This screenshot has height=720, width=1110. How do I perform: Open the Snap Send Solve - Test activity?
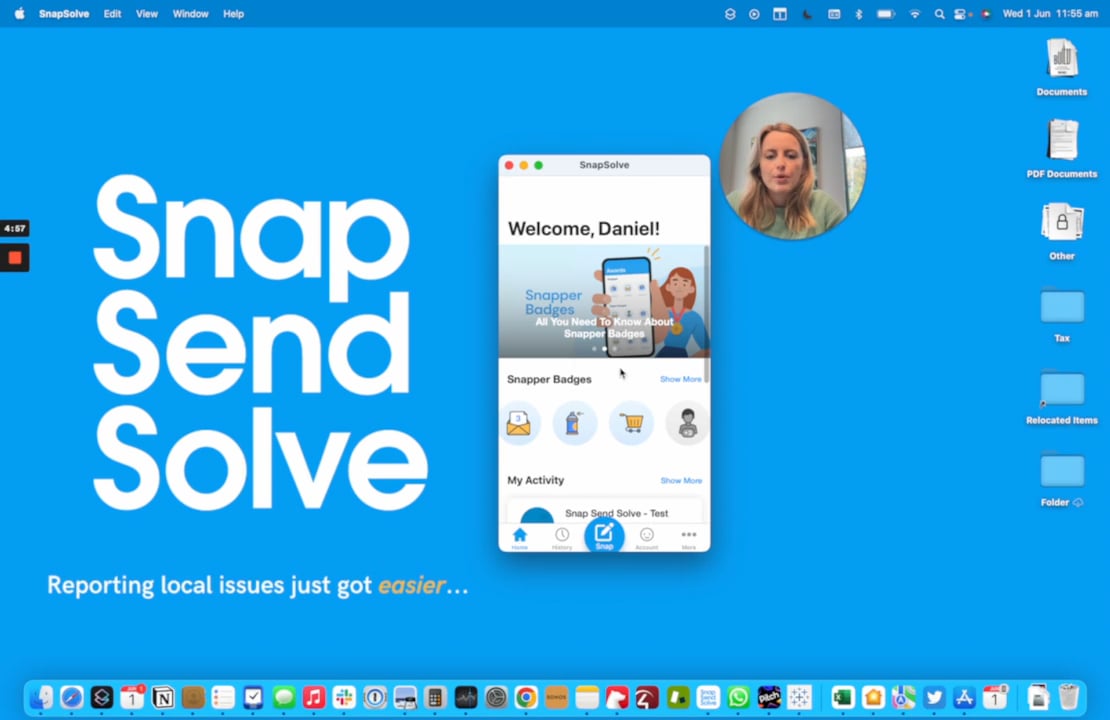point(604,513)
